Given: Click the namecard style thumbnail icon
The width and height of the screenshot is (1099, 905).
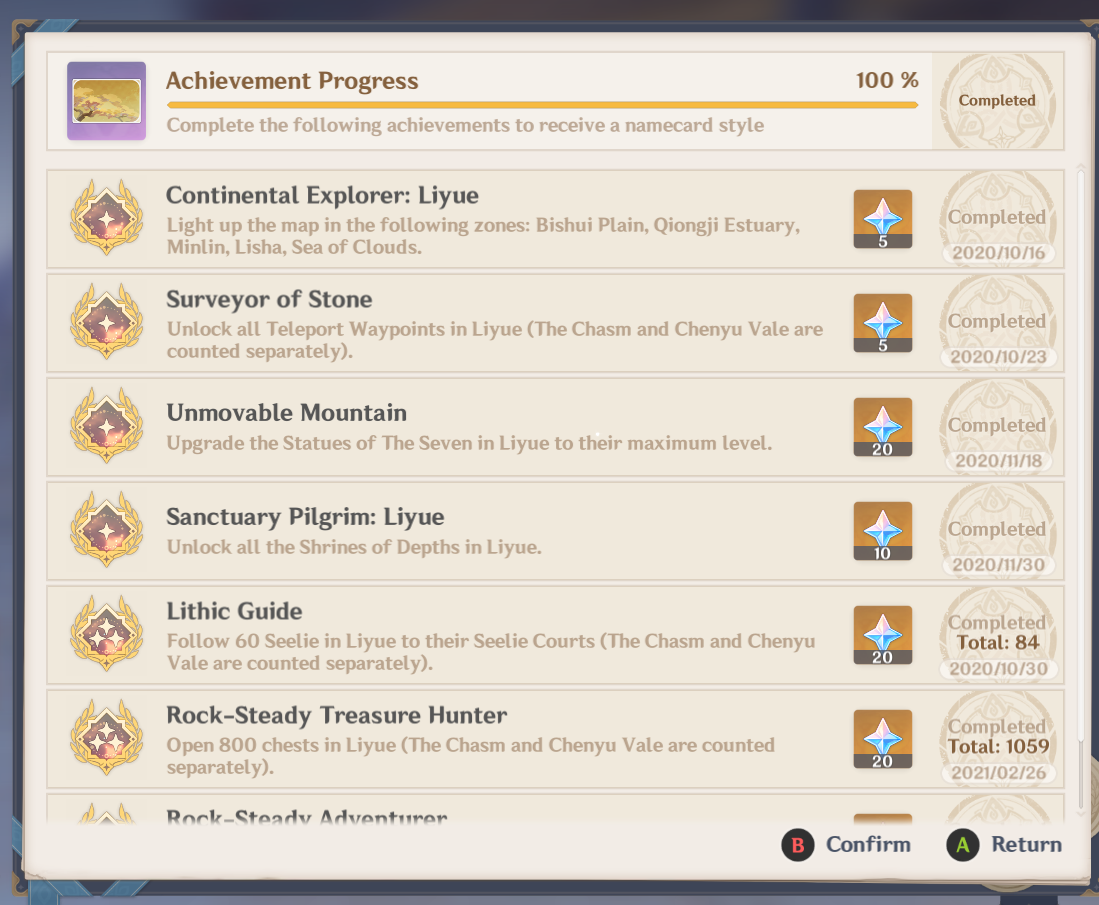Looking at the screenshot, I should pos(107,101).
